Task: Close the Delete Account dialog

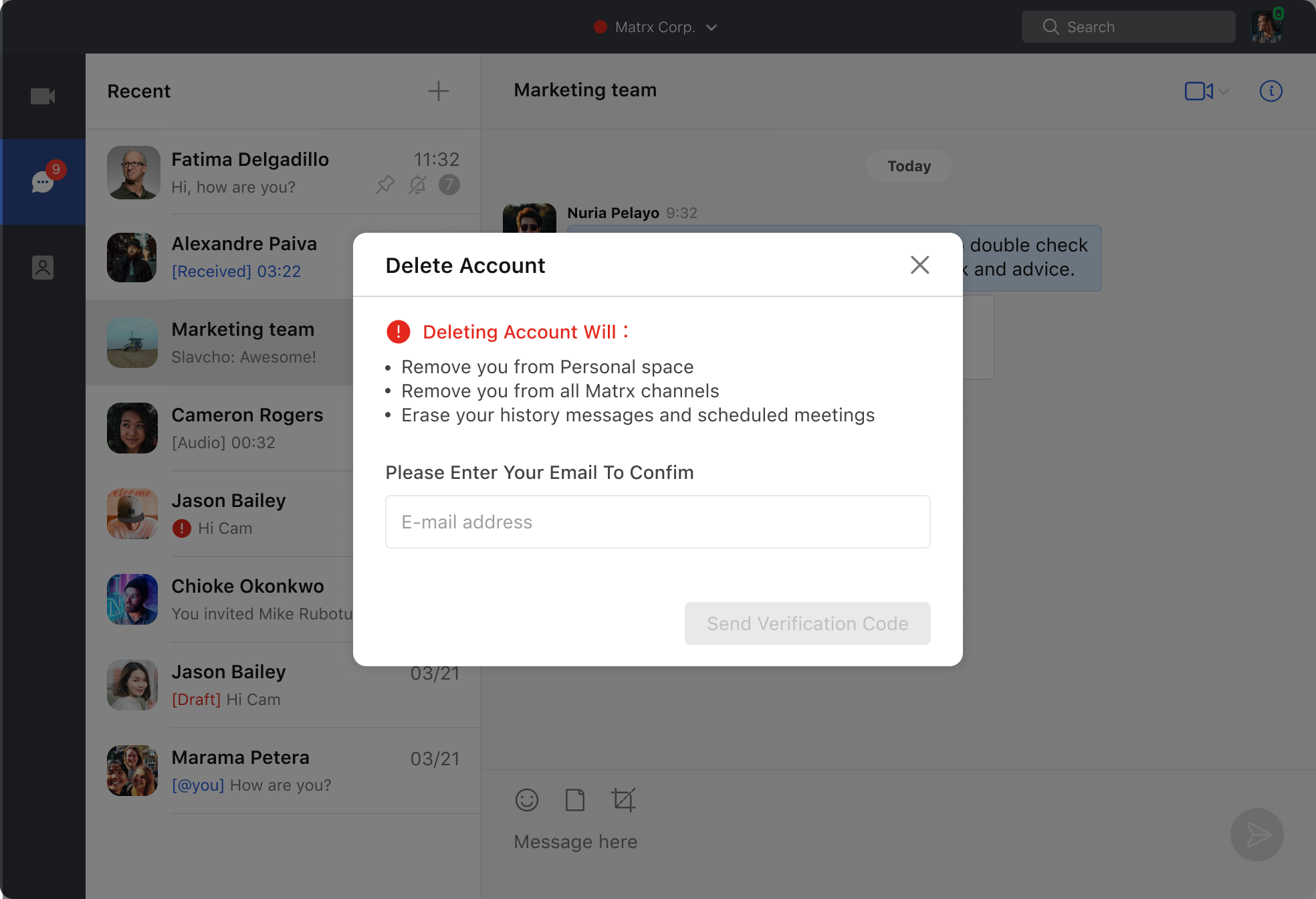Action: tap(919, 265)
